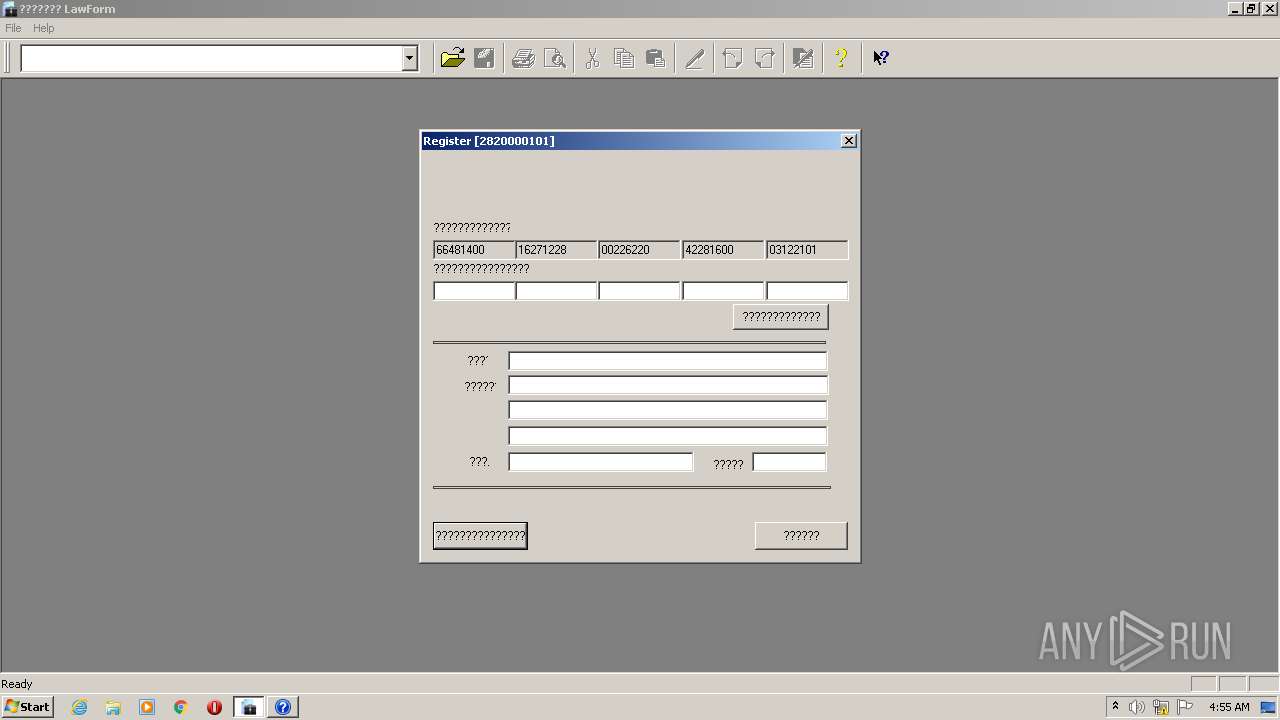The image size is (1280, 720).
Task: Click the second long text field labeled ?????'
Action: pyautogui.click(x=667, y=385)
